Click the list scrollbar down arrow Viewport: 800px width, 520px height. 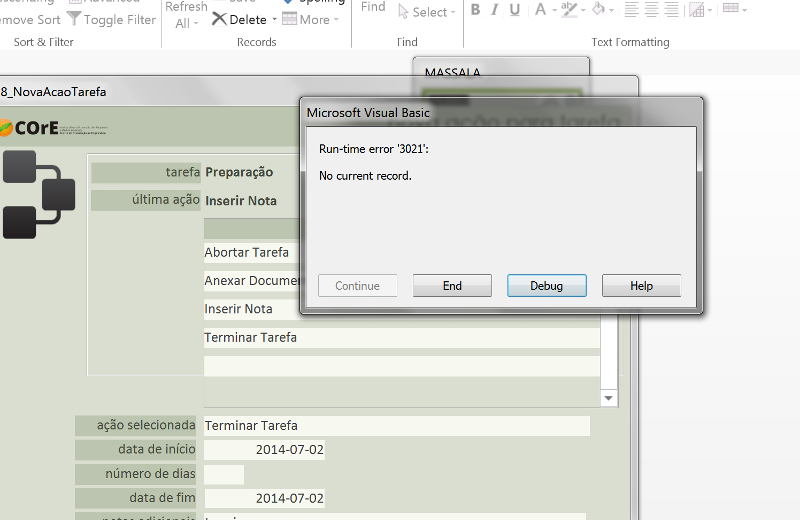pyautogui.click(x=608, y=398)
